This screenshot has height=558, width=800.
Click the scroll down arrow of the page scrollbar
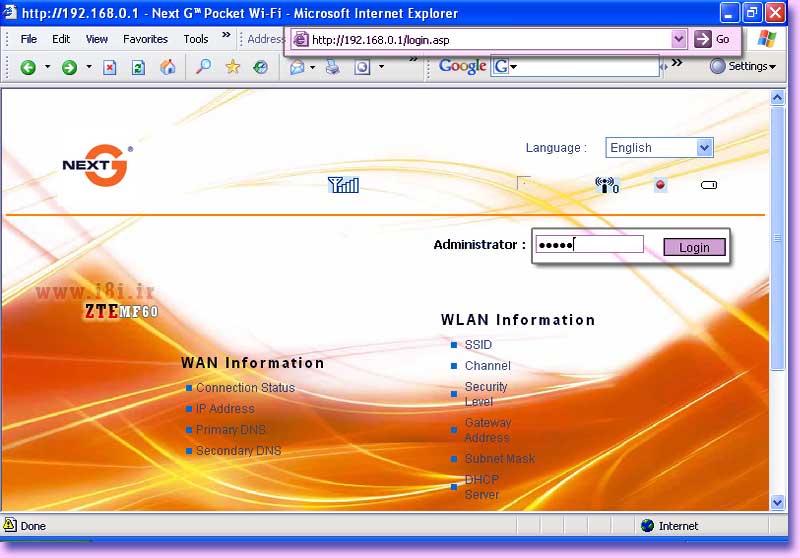pos(777,502)
